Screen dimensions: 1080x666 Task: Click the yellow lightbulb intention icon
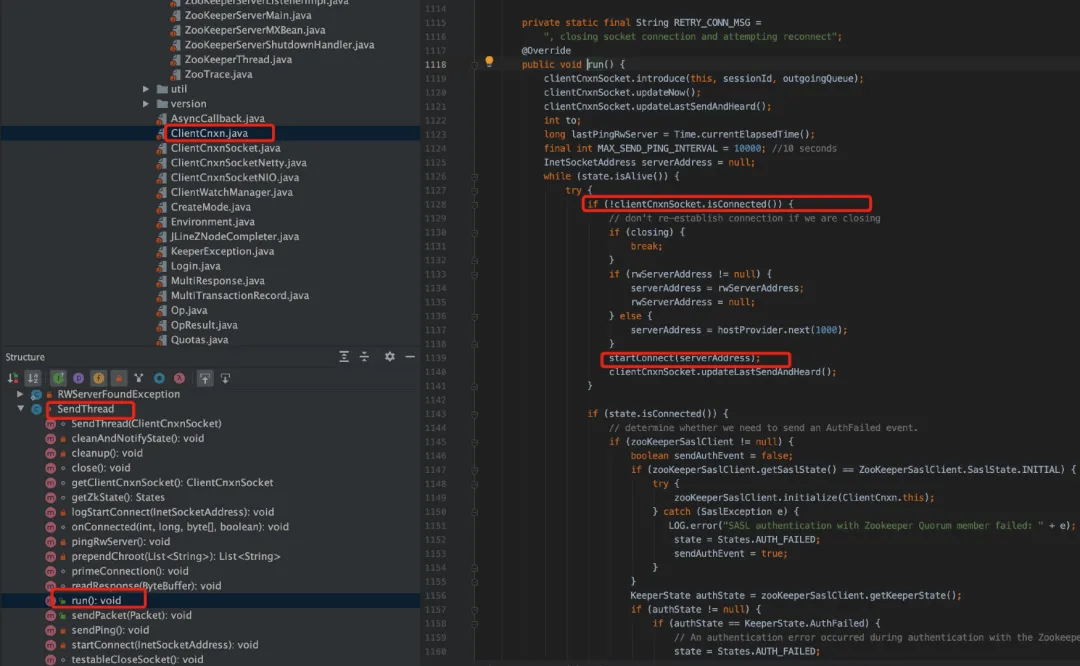(x=489, y=61)
